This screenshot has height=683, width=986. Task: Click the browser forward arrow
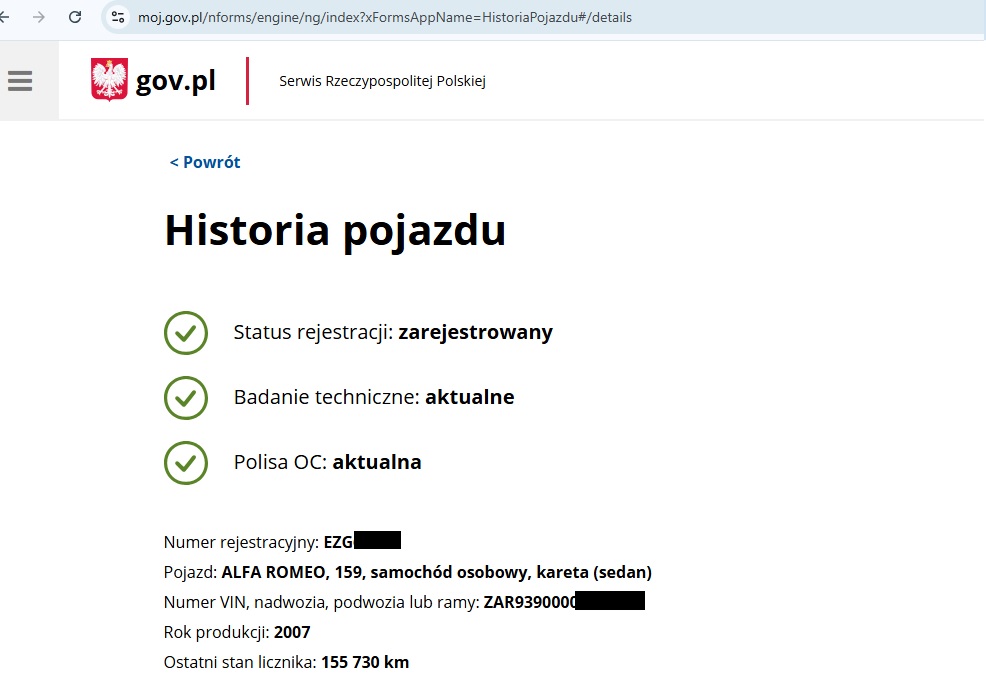click(x=40, y=16)
